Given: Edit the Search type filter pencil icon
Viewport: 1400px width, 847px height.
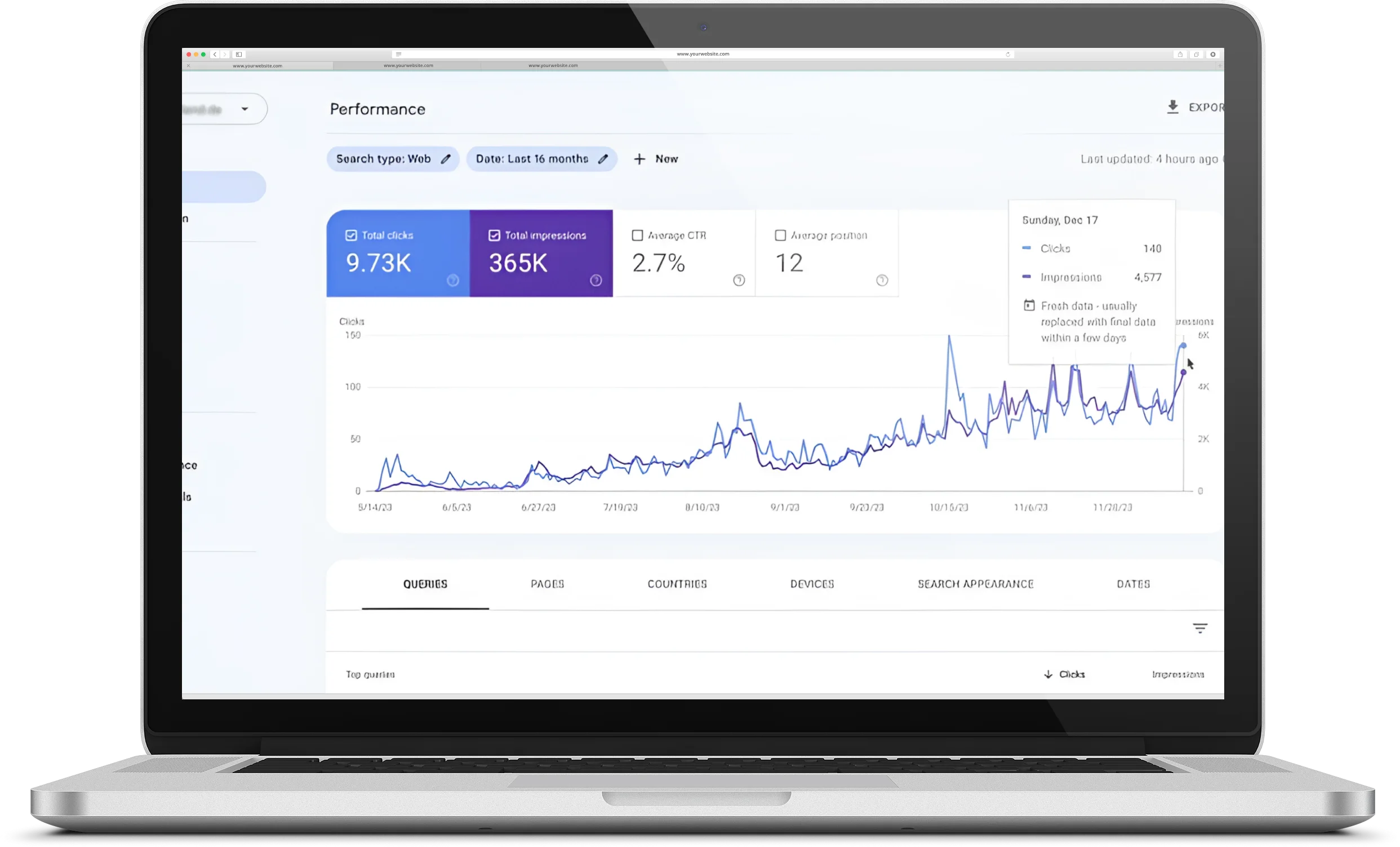Looking at the screenshot, I should point(446,159).
